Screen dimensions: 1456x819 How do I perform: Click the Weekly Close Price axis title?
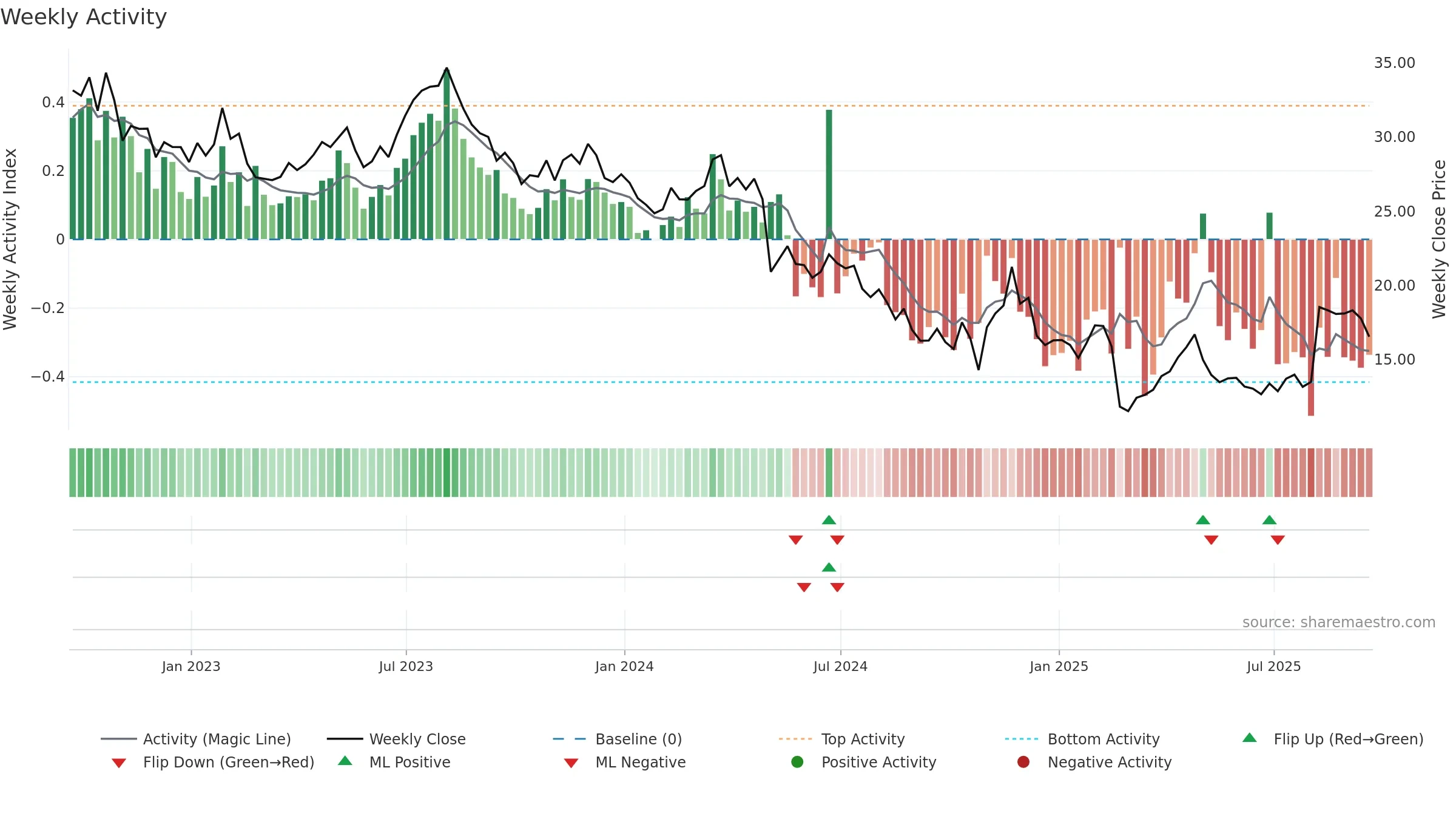pos(1439,239)
